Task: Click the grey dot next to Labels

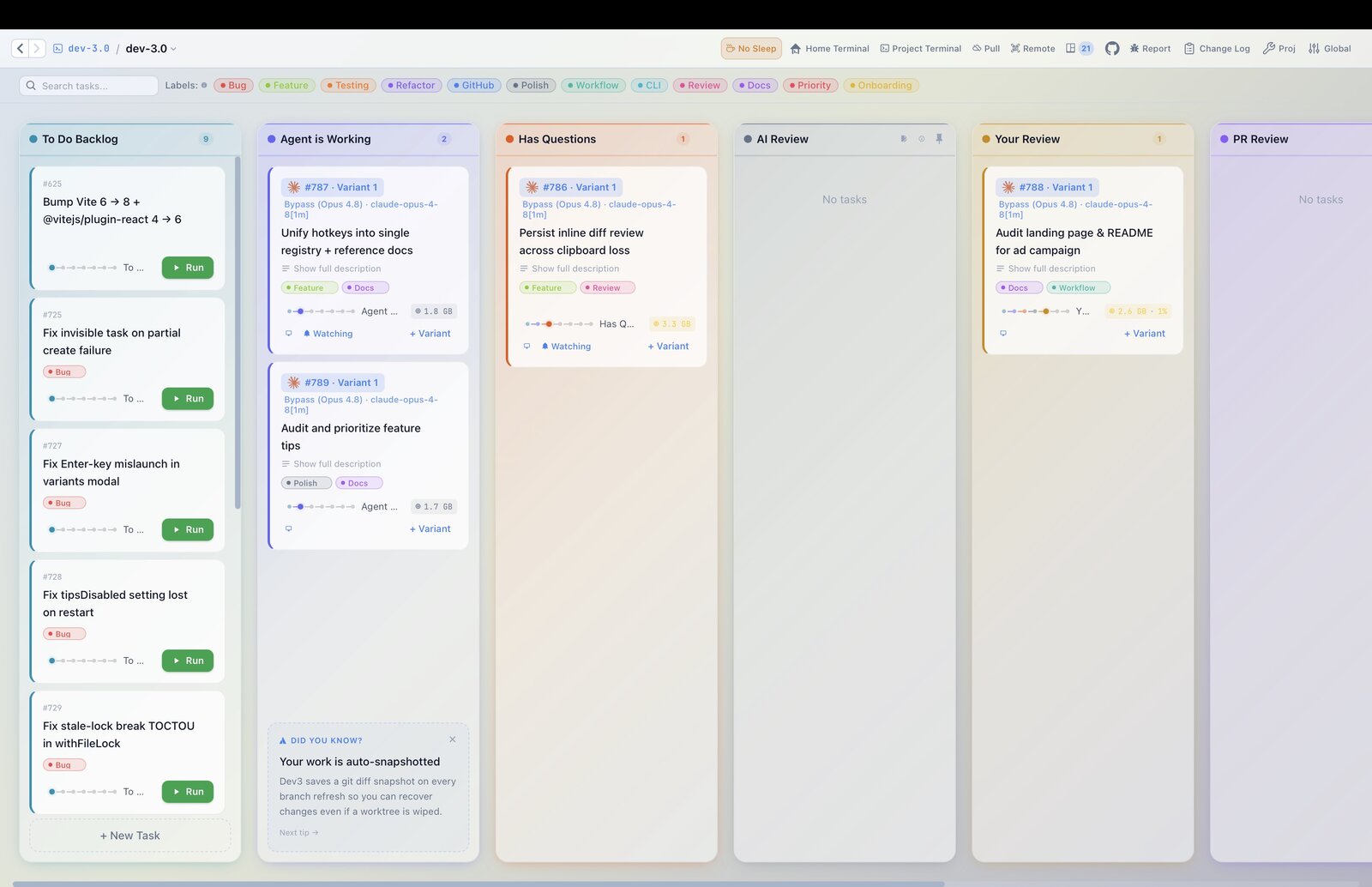Action: click(204, 86)
